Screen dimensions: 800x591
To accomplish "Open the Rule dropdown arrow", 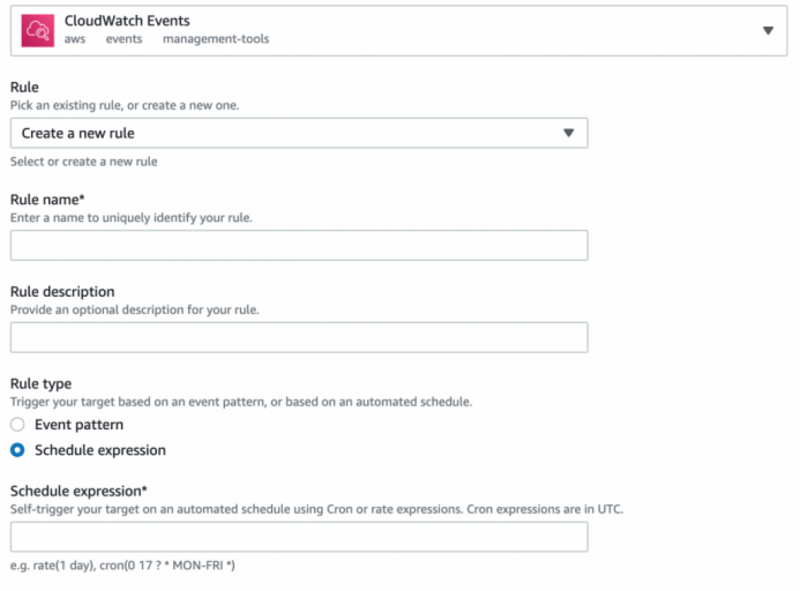I will pos(568,133).
